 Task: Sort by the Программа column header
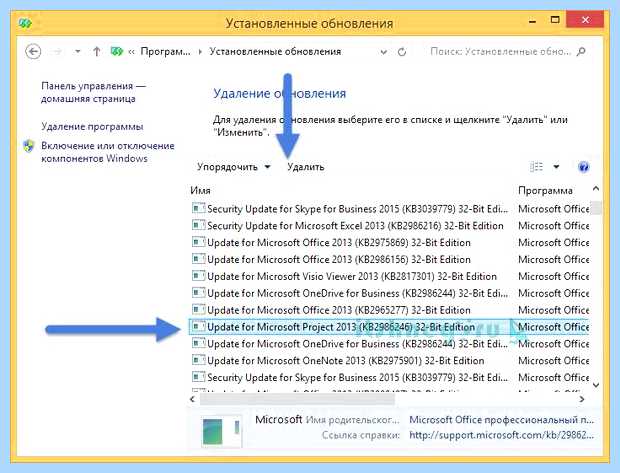click(545, 191)
